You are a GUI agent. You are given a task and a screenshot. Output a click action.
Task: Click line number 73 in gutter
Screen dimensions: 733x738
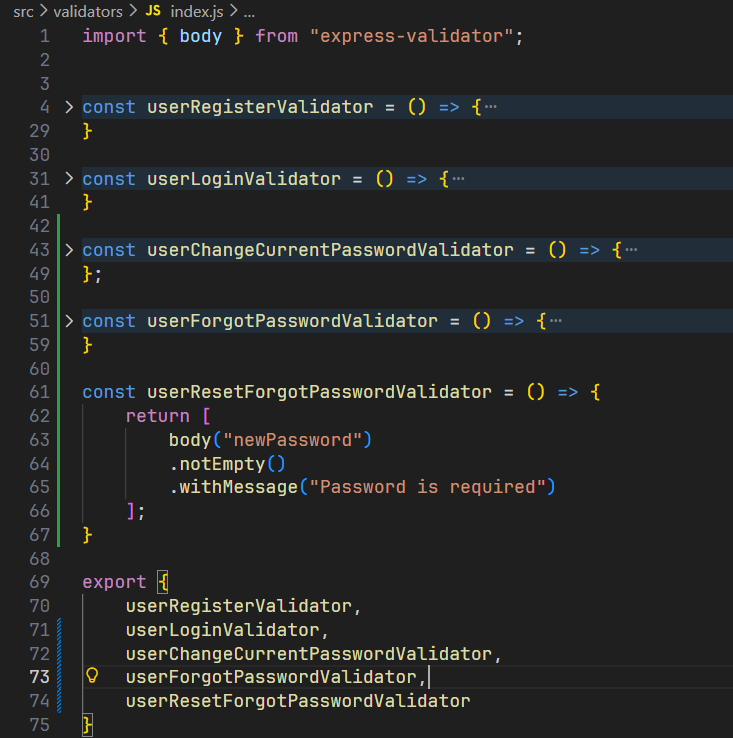(40, 677)
